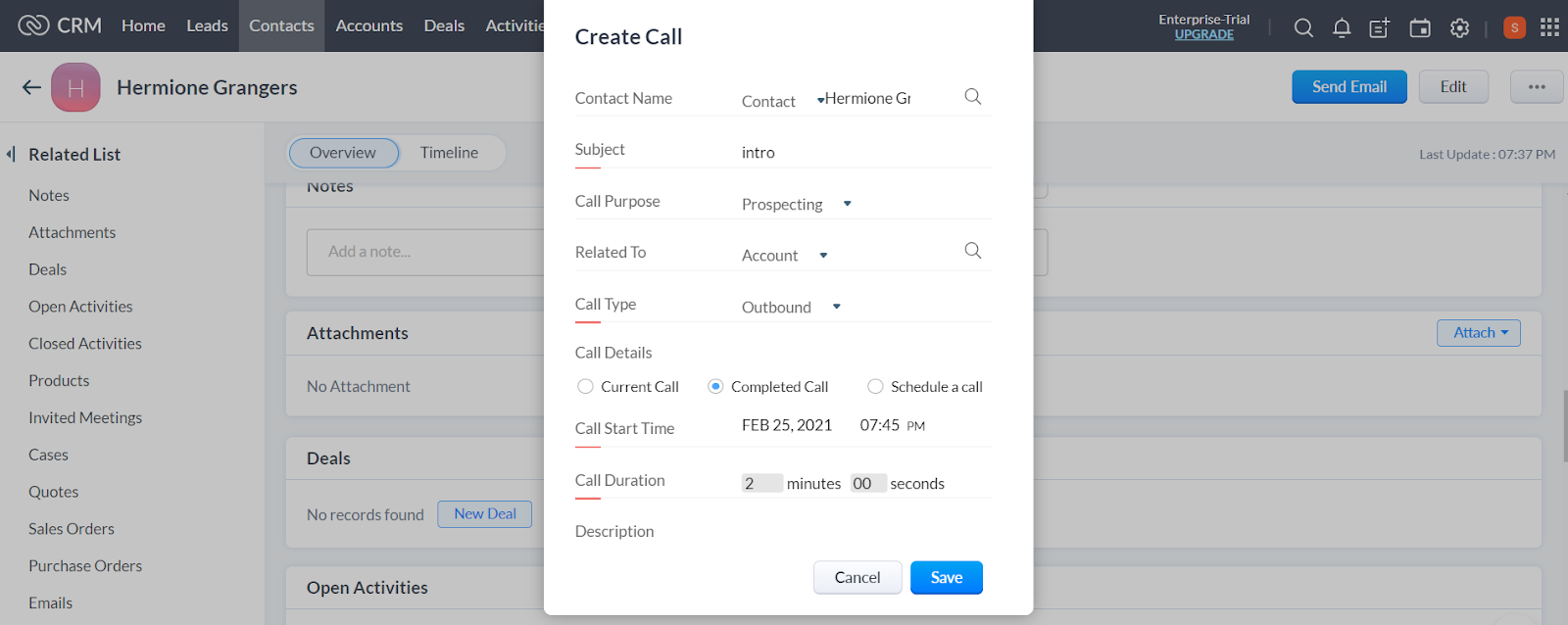Expand the Related To Account module selector
Screen dimensions: 1568x625
[823, 255]
